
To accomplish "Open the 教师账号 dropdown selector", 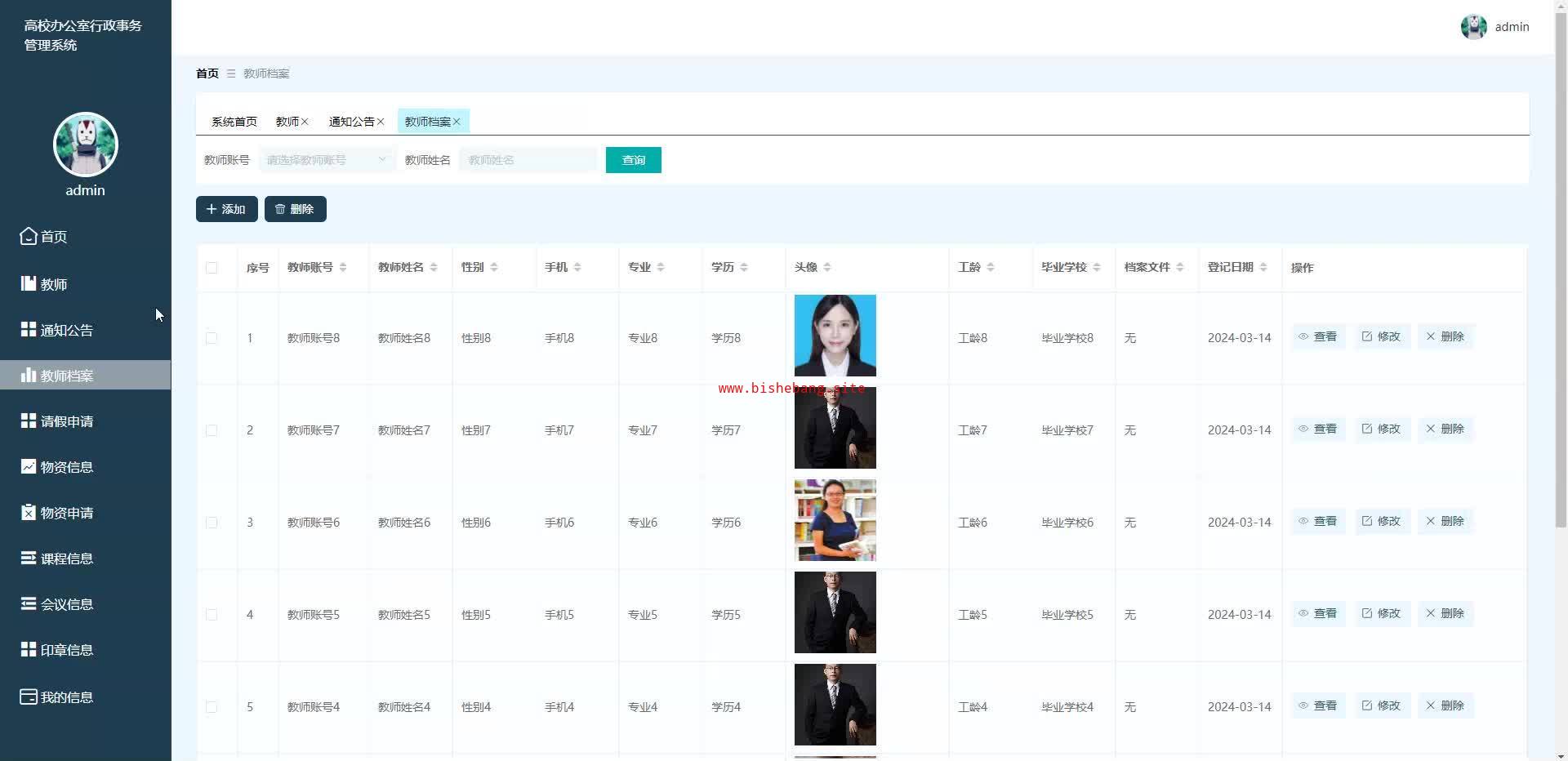I will [x=327, y=160].
